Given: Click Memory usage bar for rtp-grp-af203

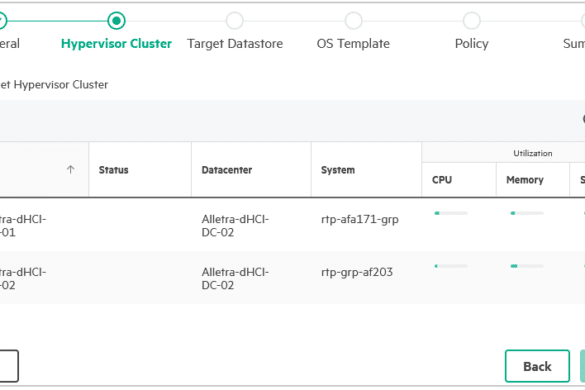Looking at the screenshot, I should 527,266.
